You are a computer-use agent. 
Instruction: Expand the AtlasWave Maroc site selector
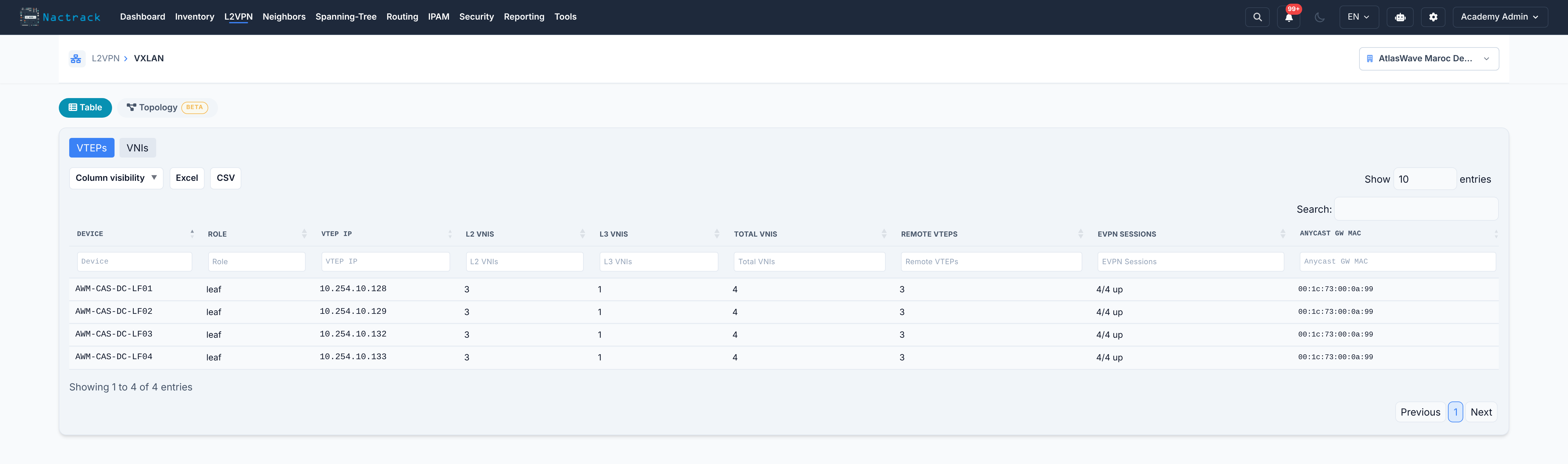click(1429, 59)
